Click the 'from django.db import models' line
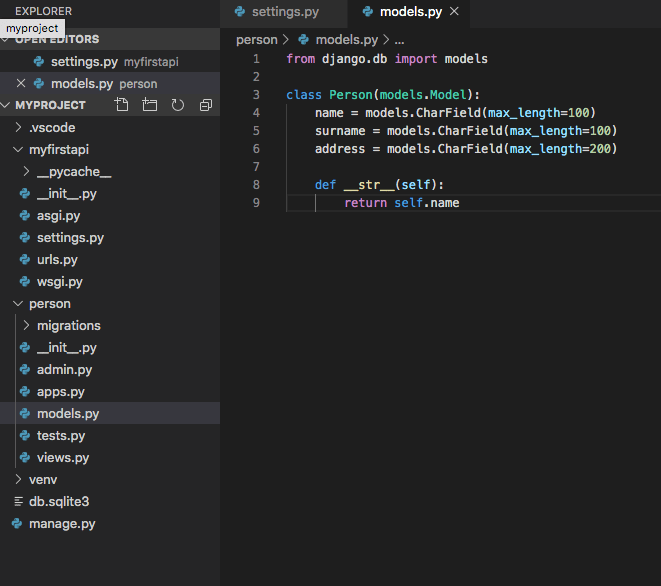661x586 pixels. coord(387,59)
